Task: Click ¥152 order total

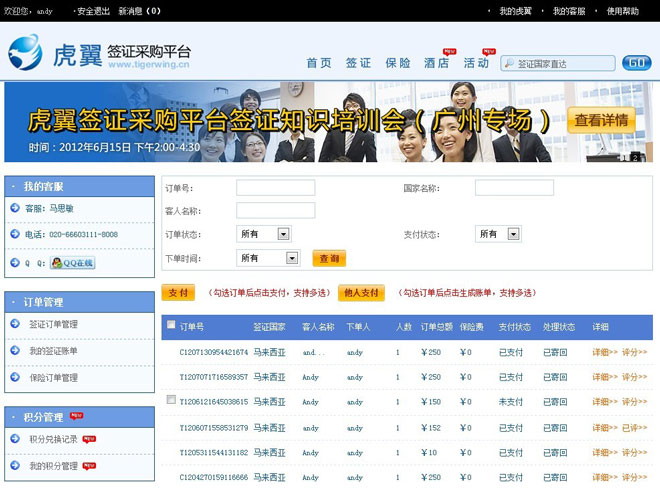Action: click(431, 428)
